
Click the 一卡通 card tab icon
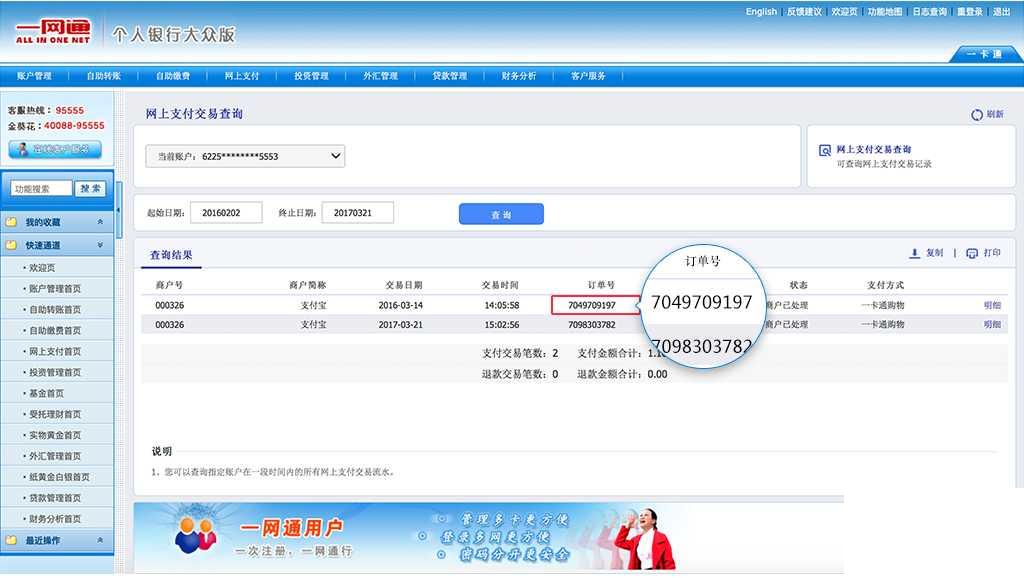985,56
